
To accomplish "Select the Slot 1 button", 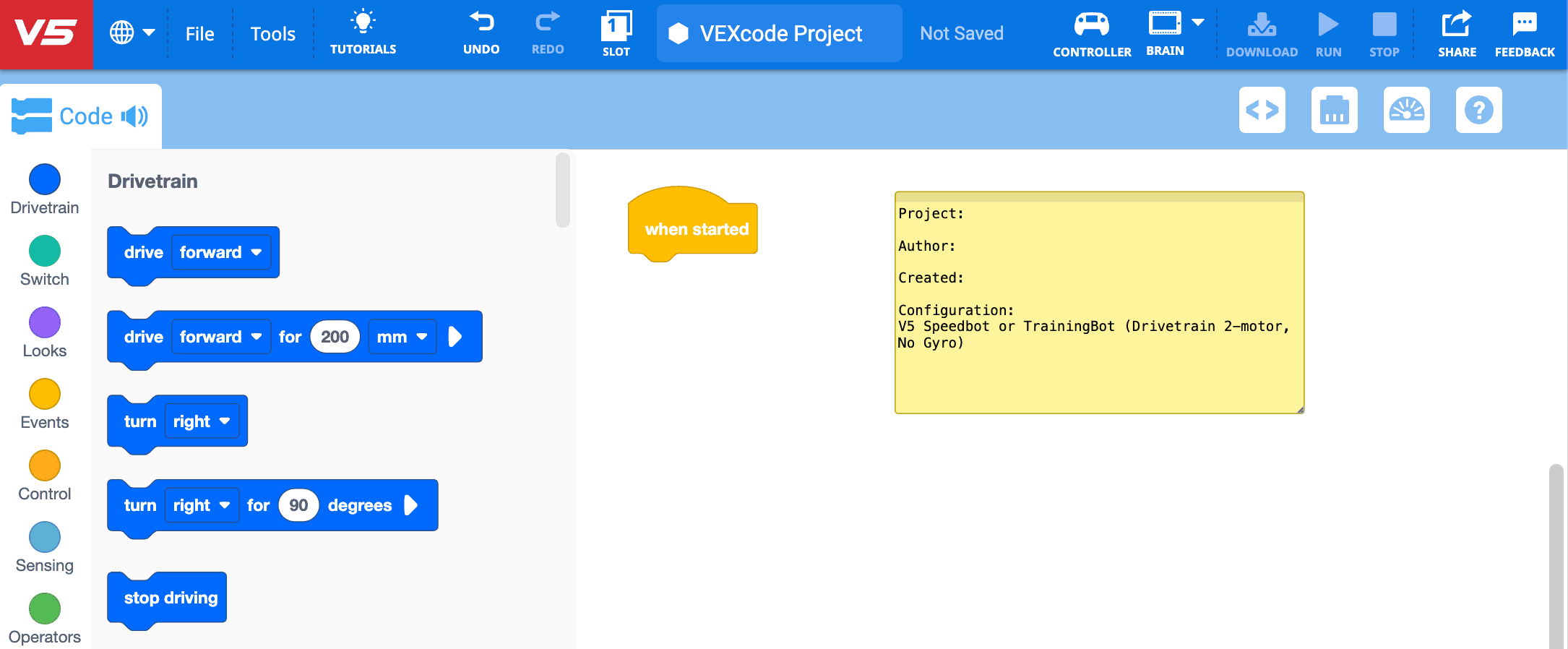I will 616,33.
